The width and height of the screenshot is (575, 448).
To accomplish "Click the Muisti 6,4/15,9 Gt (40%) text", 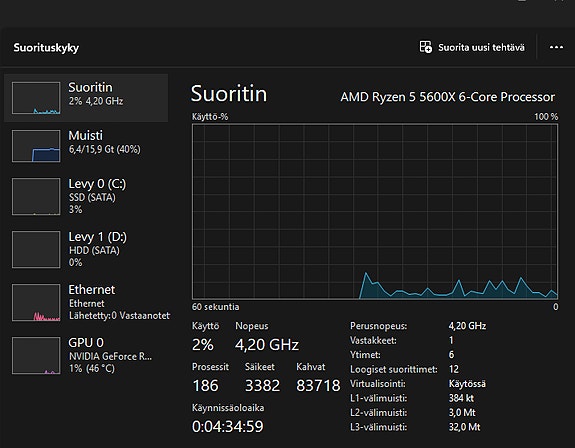I will (x=105, y=149).
